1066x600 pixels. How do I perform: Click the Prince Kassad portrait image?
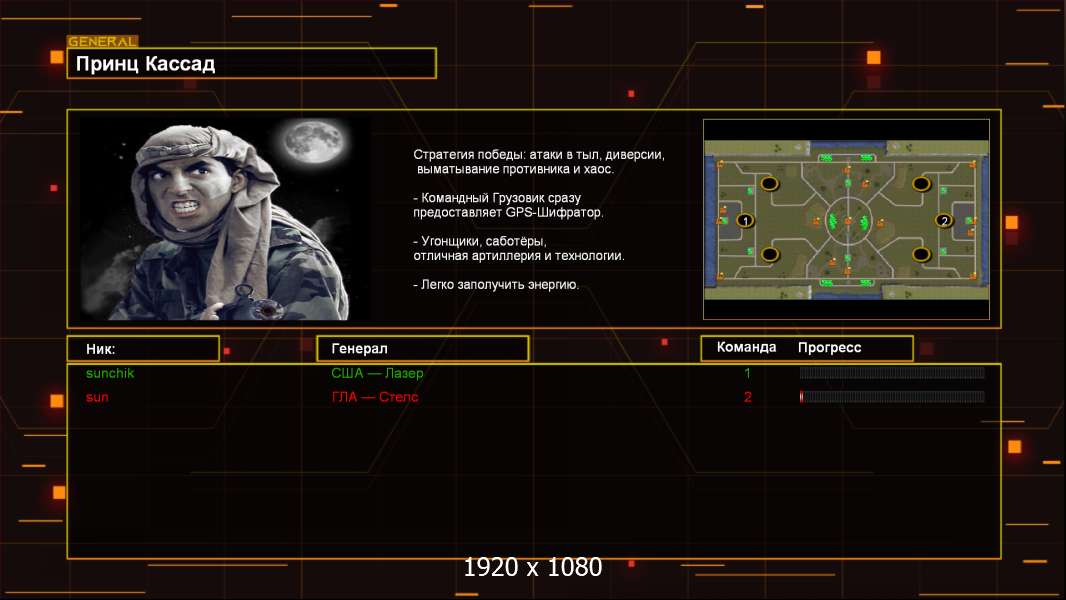tap(225, 218)
